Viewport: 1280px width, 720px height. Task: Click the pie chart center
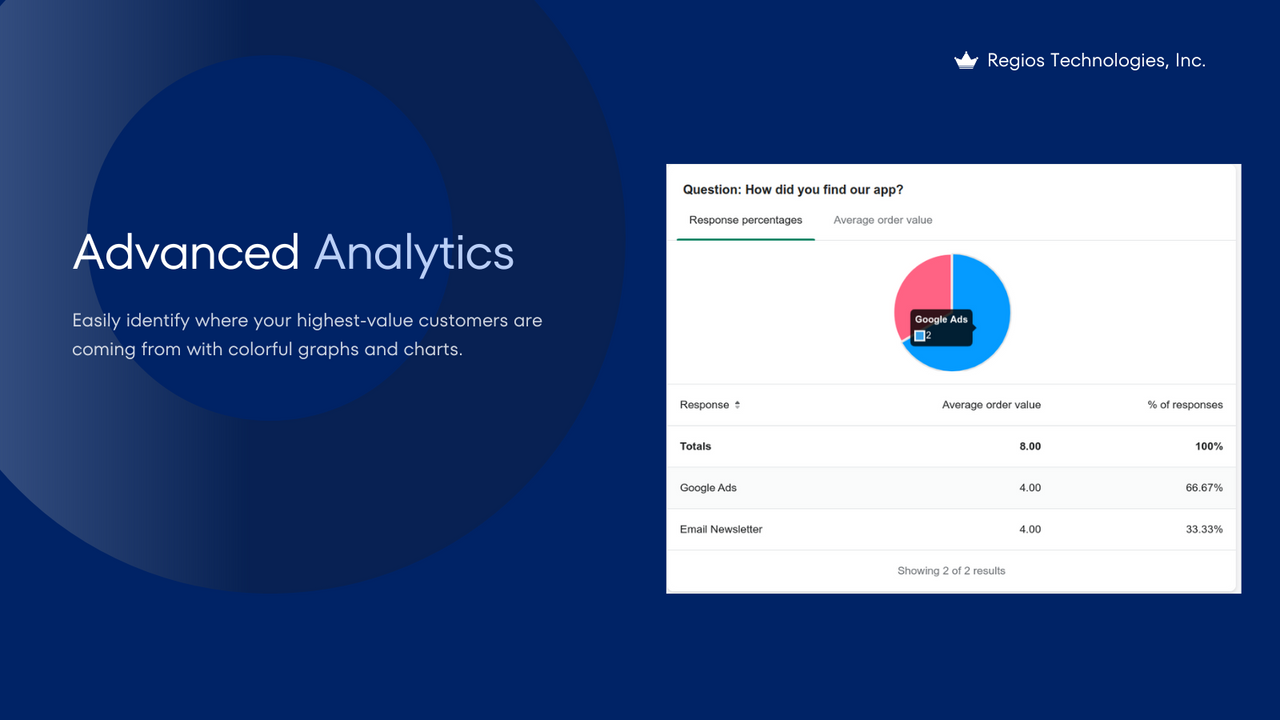coord(952,312)
